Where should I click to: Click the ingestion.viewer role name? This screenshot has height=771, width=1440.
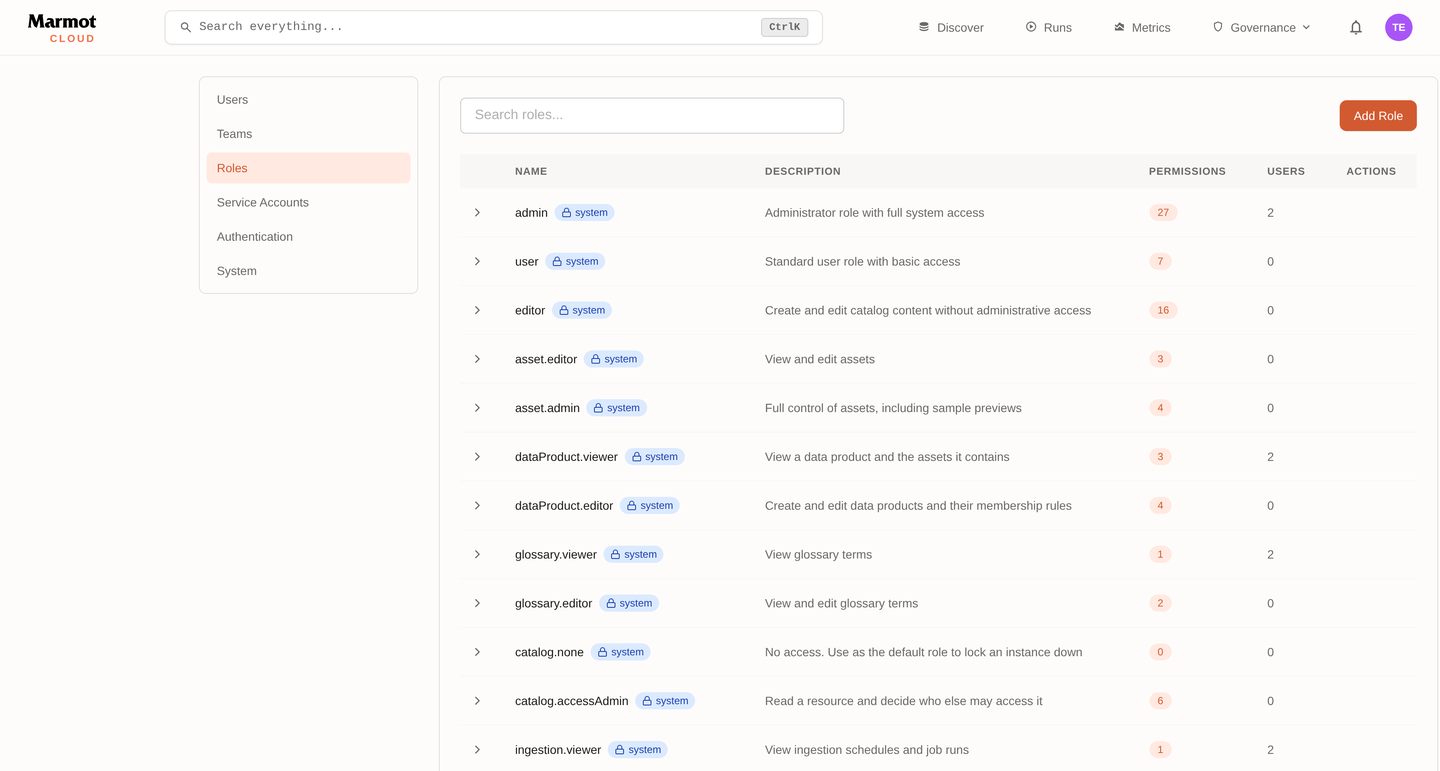click(x=558, y=750)
